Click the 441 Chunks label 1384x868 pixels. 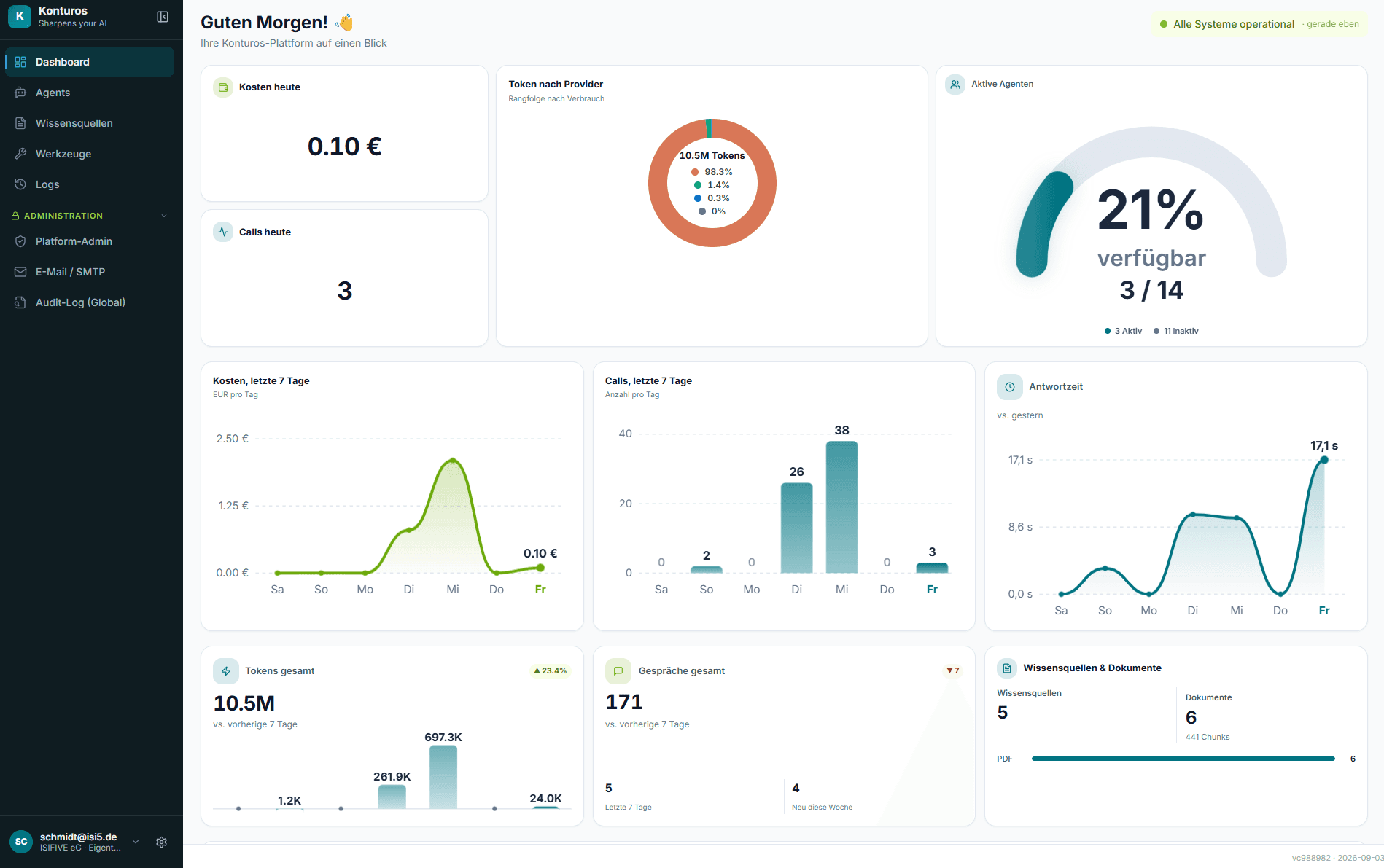[x=1208, y=737]
